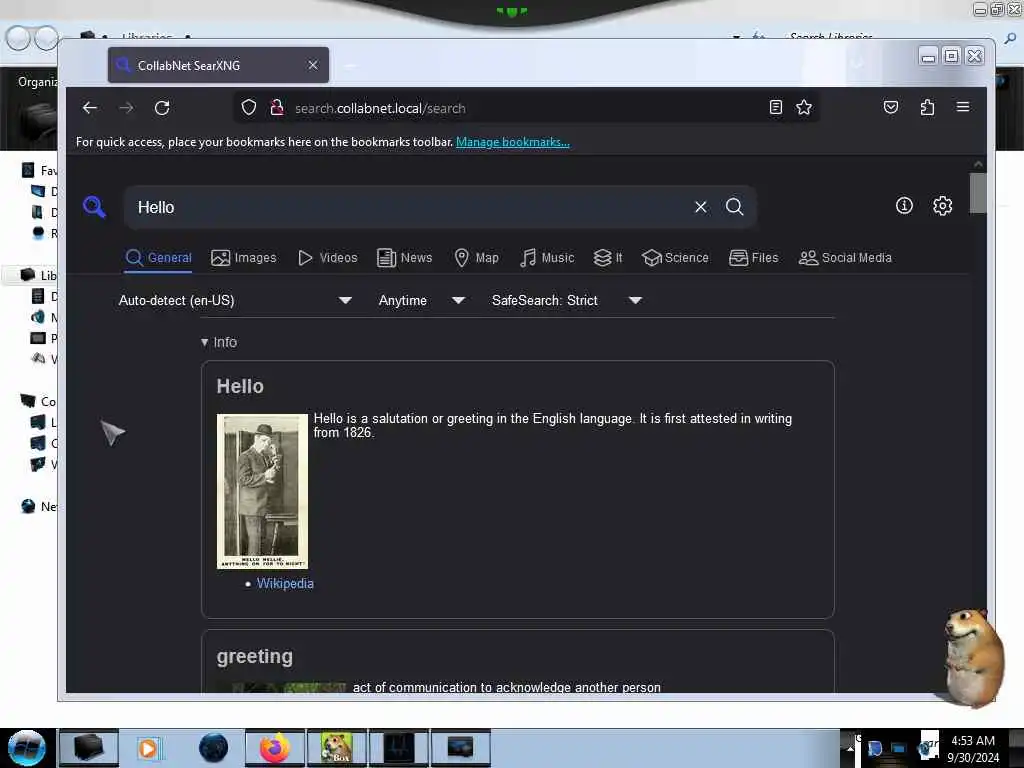Open the Anytime time range dropdown
This screenshot has height=768, width=1024.
[x=422, y=300]
